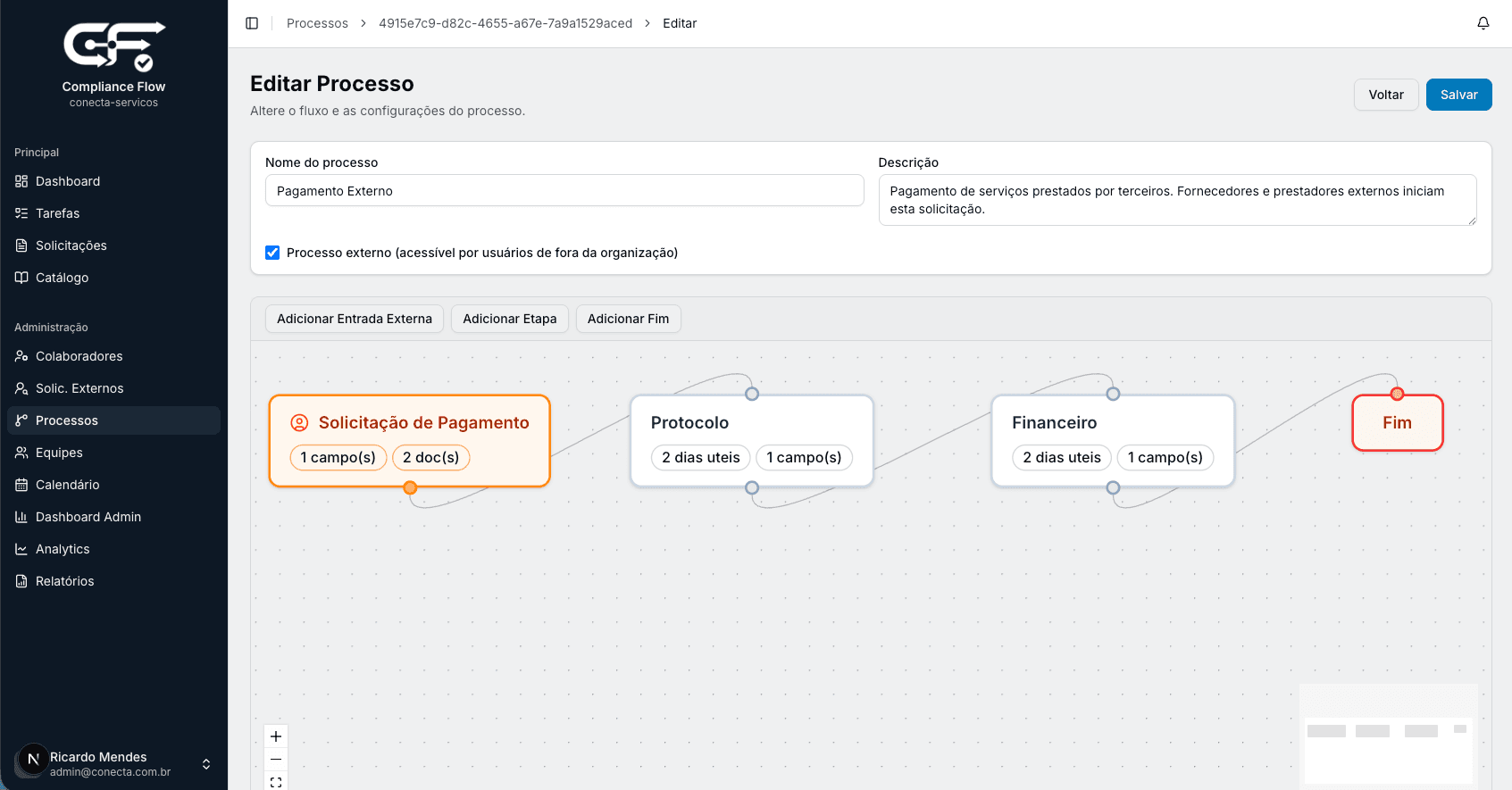The width and height of the screenshot is (1512, 790).
Task: Click top connector handle of Protocolo node
Action: 752,394
